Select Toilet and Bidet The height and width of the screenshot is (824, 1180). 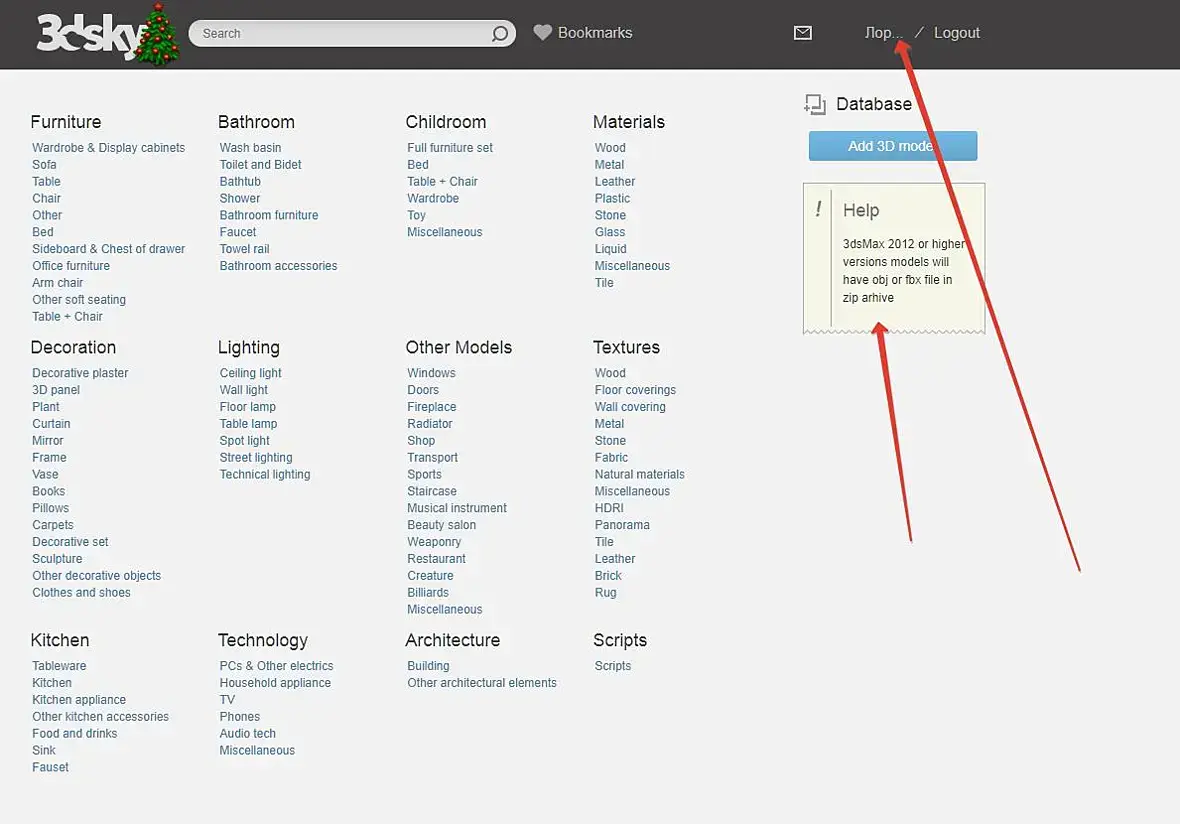tap(260, 165)
